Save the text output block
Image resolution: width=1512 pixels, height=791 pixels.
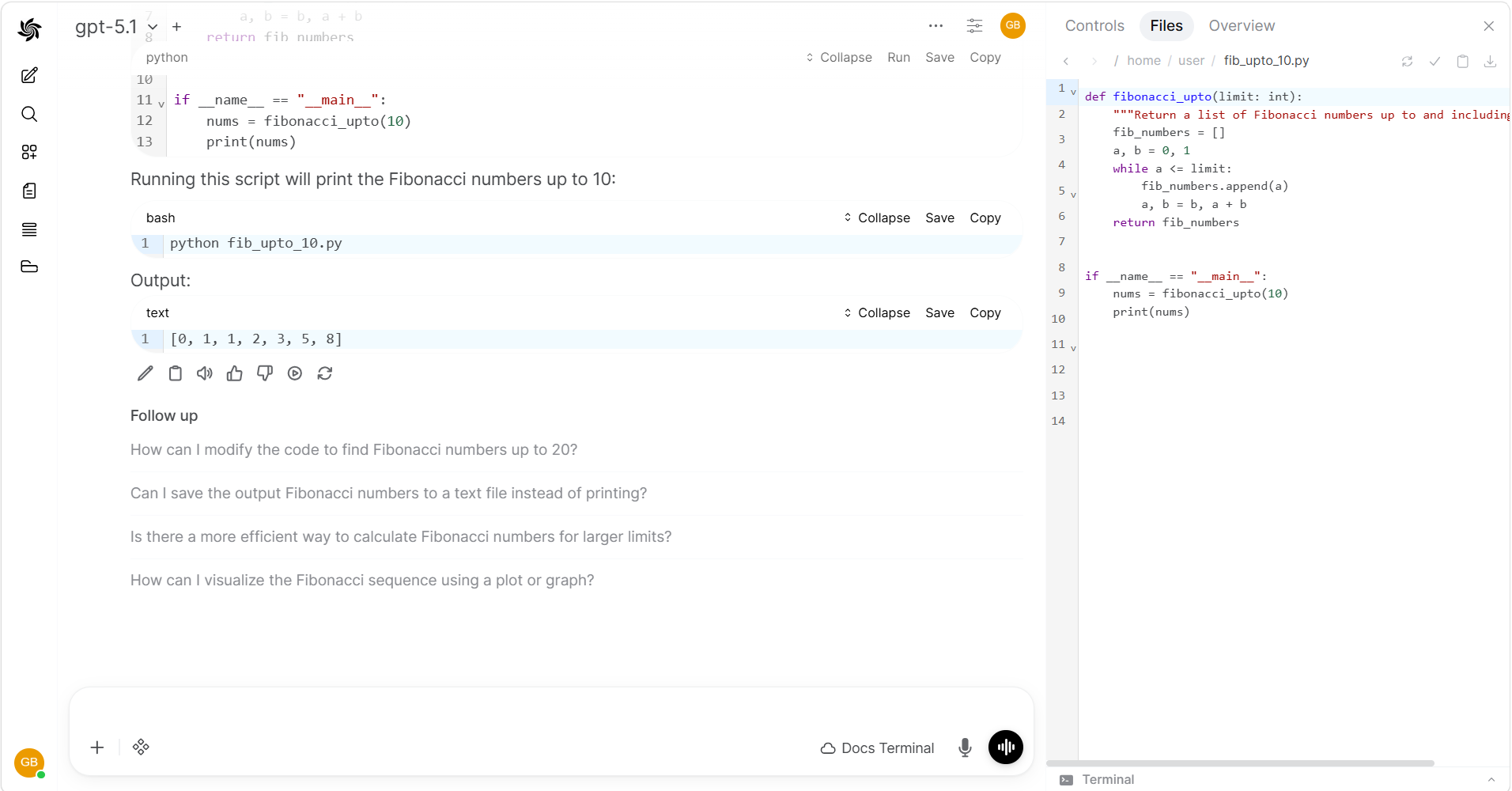coord(940,313)
